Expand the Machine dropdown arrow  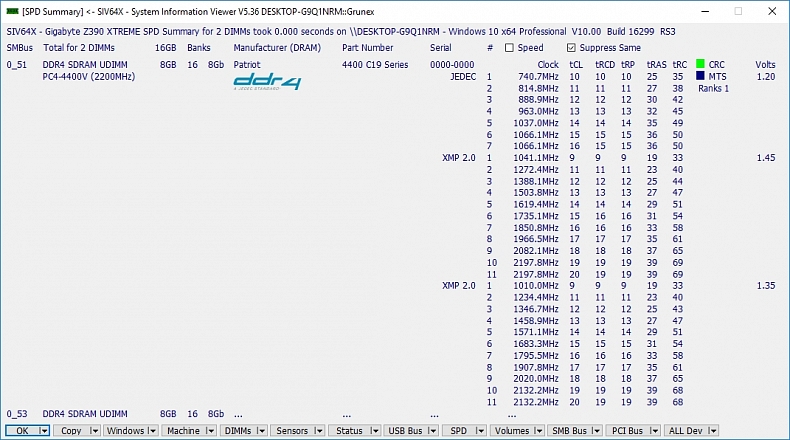[x=209, y=431]
